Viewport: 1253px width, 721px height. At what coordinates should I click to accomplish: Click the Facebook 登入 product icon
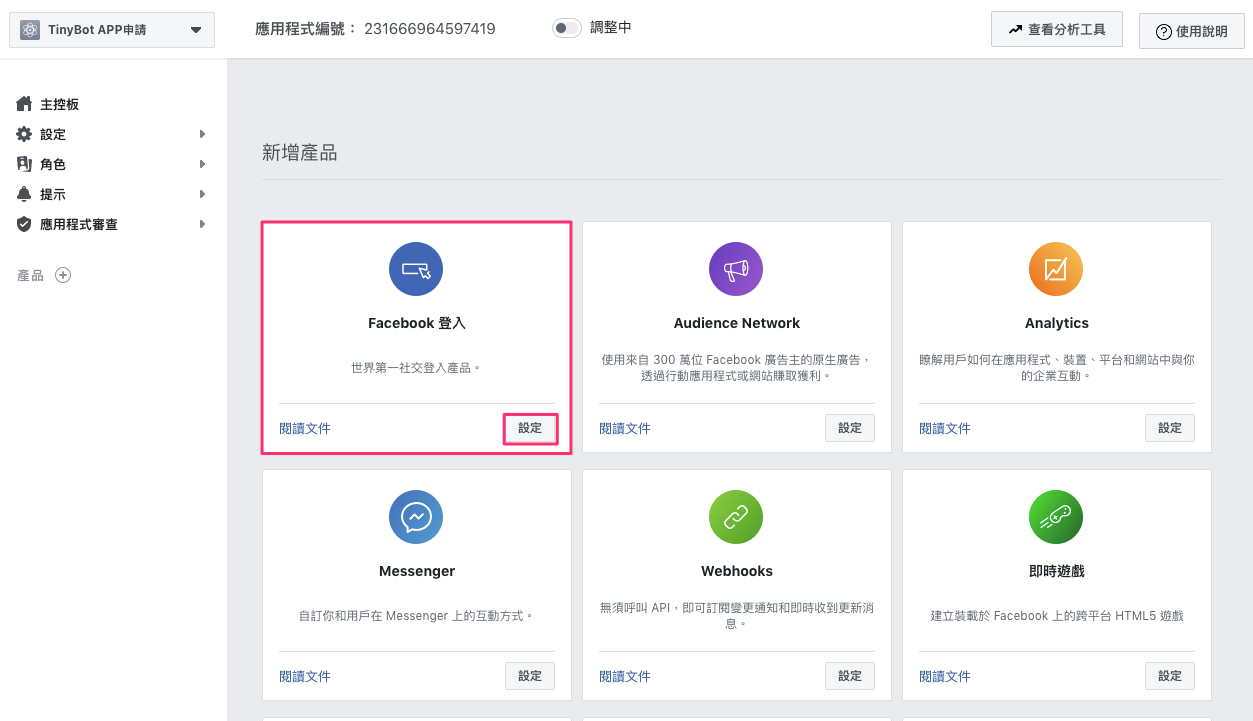(416, 269)
